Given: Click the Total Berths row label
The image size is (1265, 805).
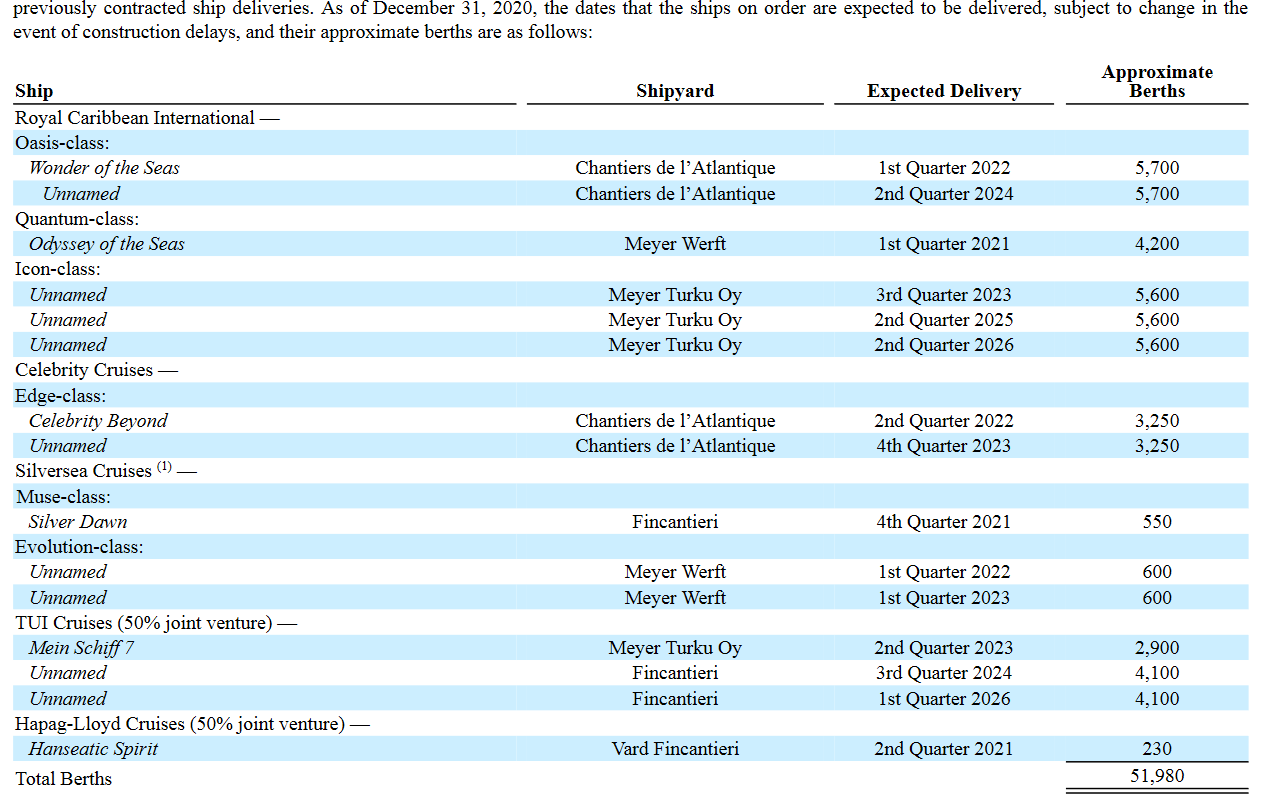Looking at the screenshot, I should tap(64, 779).
